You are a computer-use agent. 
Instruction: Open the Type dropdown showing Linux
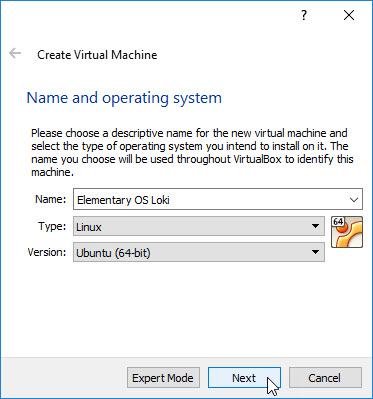199,227
